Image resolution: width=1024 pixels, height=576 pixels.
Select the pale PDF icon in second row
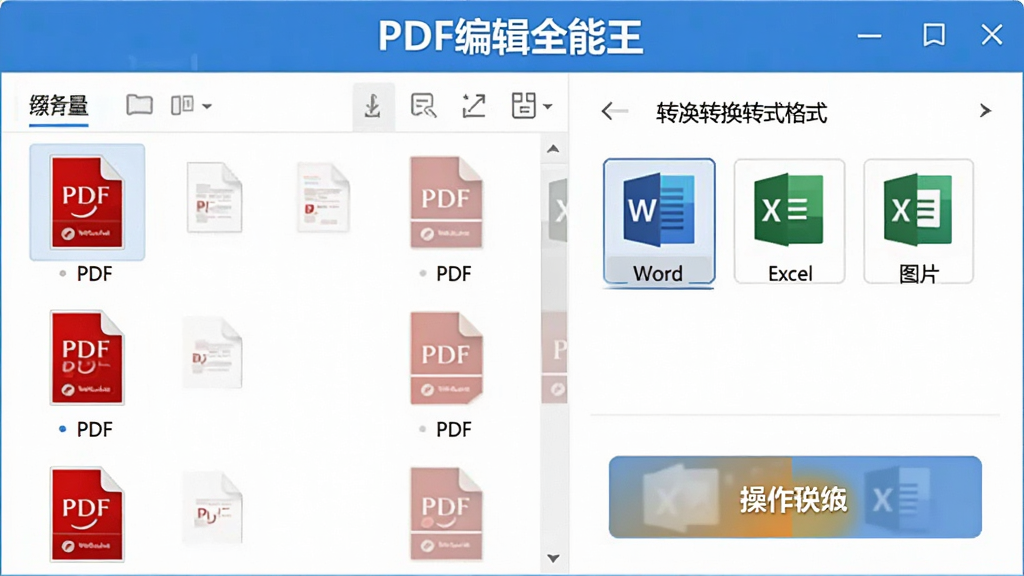click(x=446, y=358)
